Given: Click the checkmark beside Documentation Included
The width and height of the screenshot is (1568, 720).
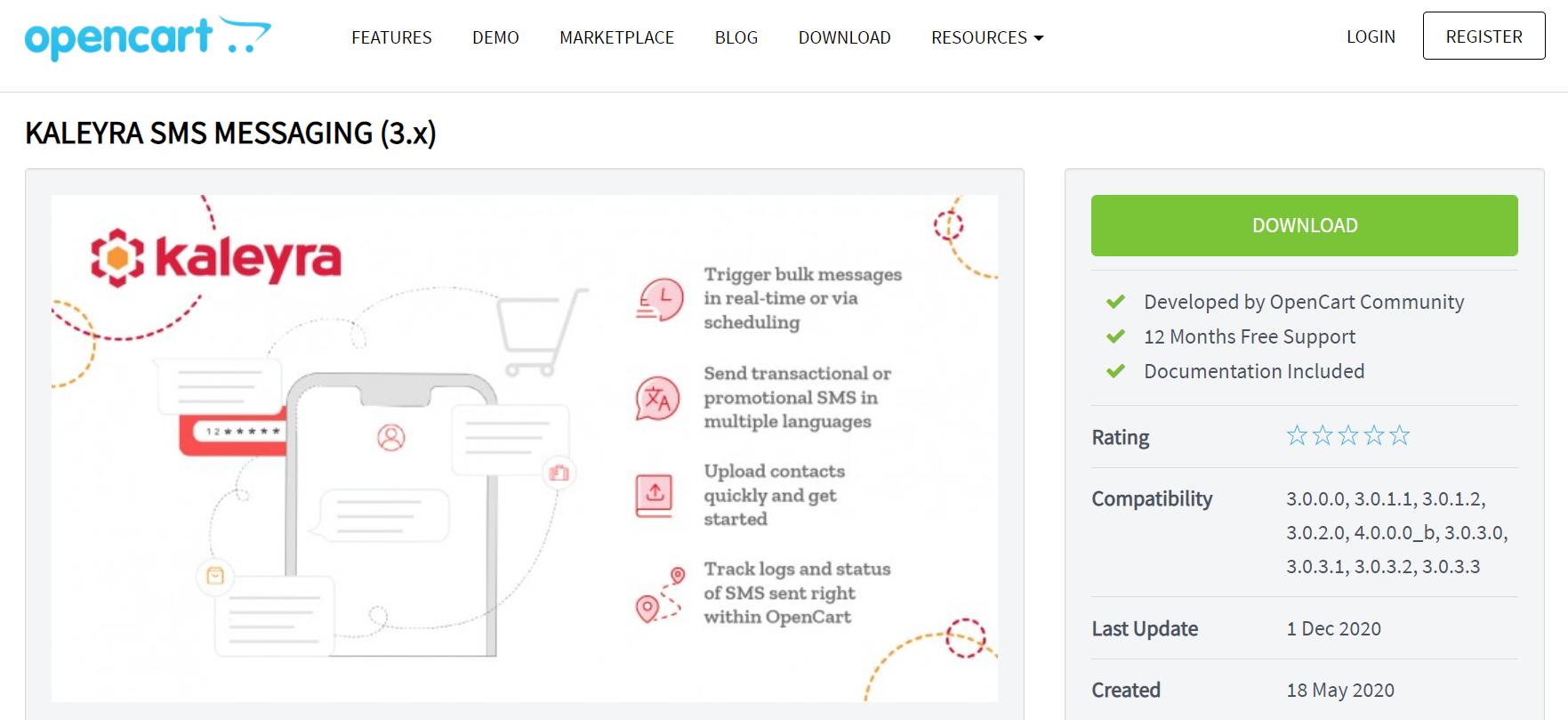Looking at the screenshot, I should (x=1115, y=371).
